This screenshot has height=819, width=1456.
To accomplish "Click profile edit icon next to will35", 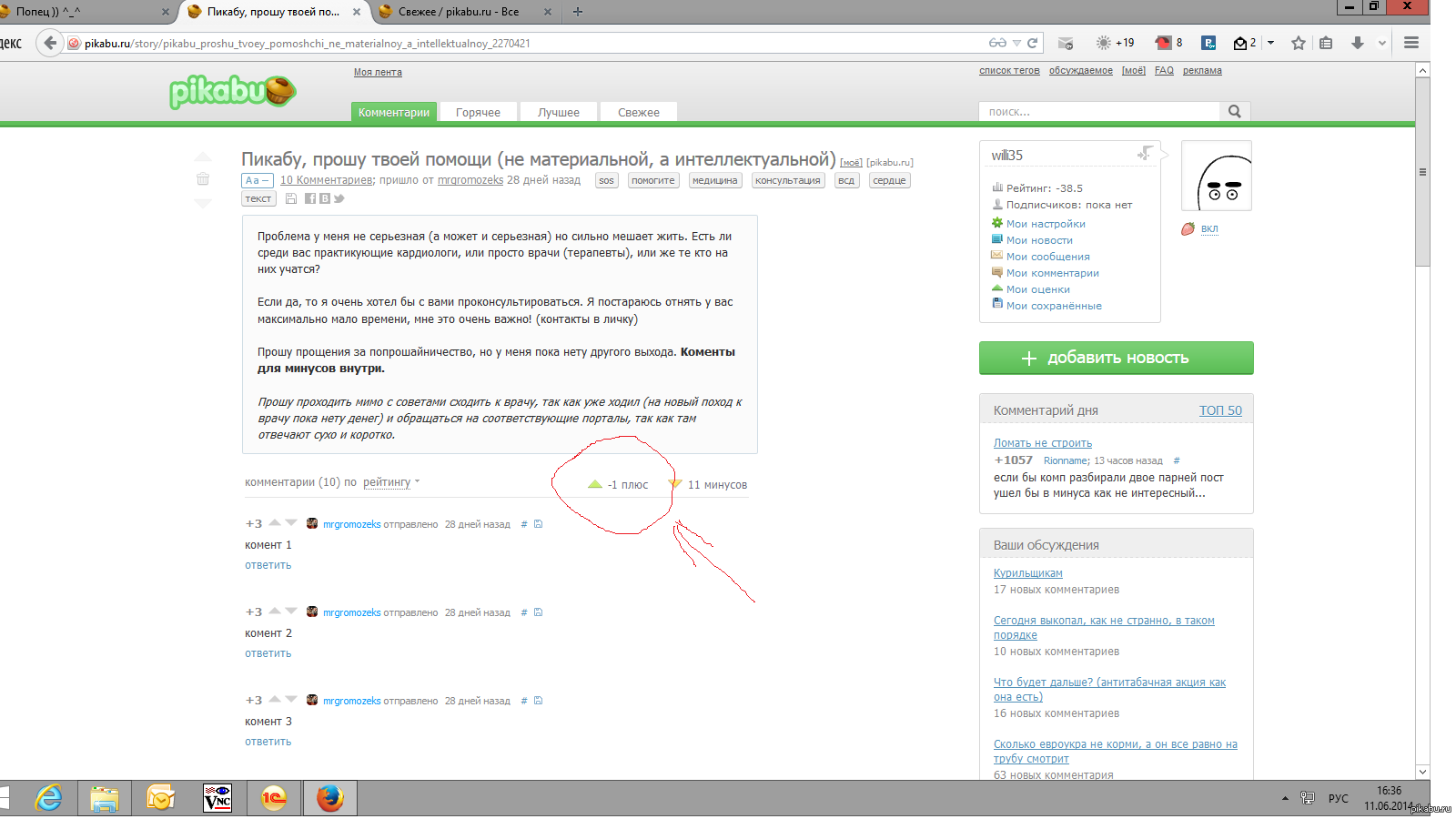I will click(x=1145, y=154).
